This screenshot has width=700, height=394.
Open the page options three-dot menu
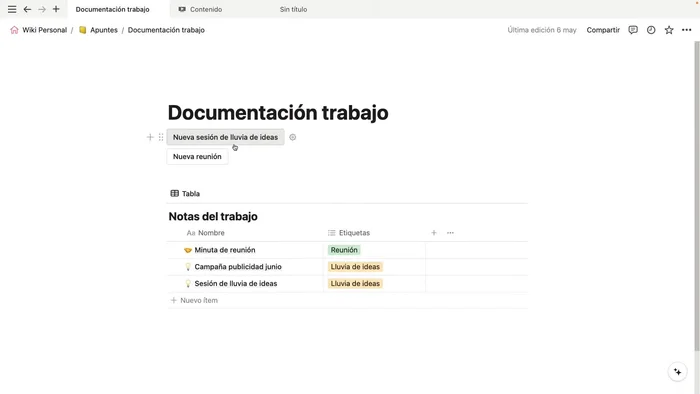point(687,30)
